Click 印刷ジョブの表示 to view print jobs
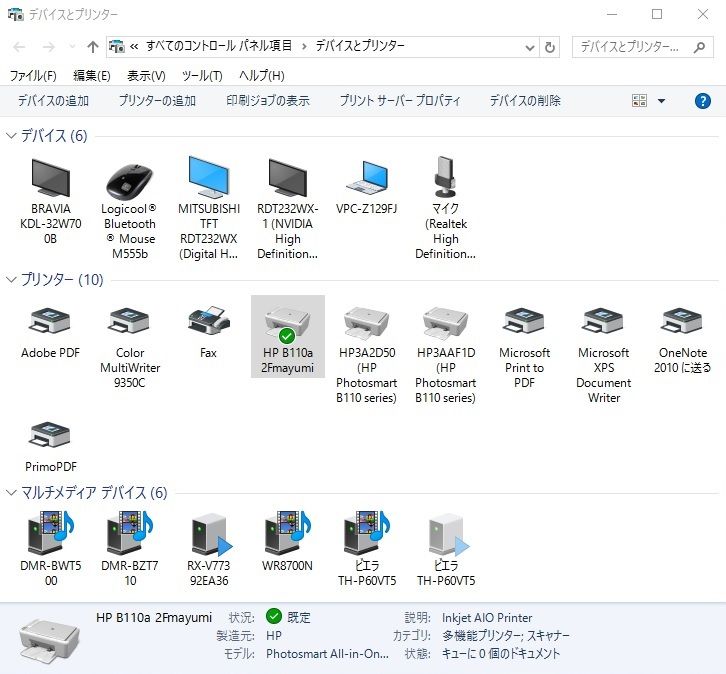The width and height of the screenshot is (726, 674). click(268, 100)
